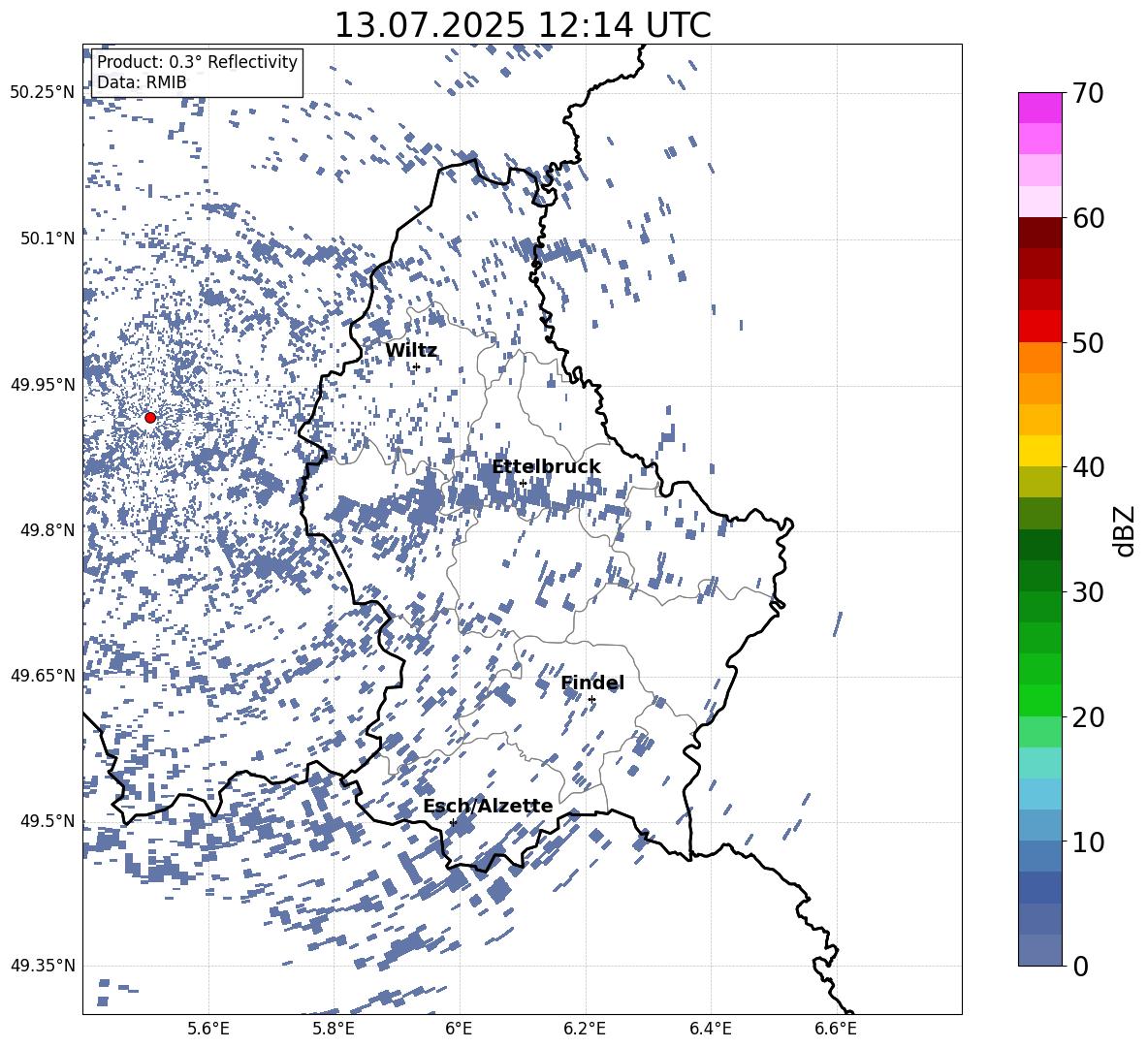
Task: Click the 40 tick on colorbar
Action: (x=1088, y=467)
